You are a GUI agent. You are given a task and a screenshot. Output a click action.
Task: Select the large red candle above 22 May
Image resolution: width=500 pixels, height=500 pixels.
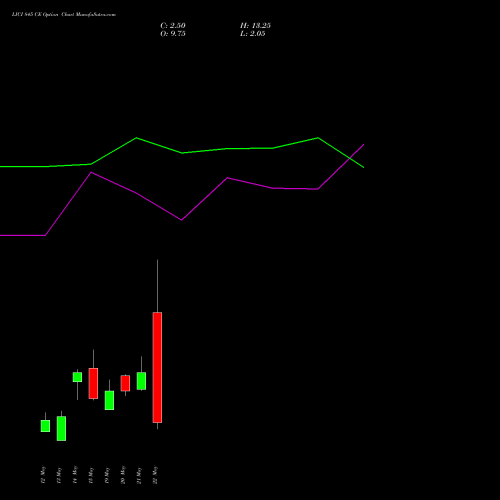tap(157, 367)
